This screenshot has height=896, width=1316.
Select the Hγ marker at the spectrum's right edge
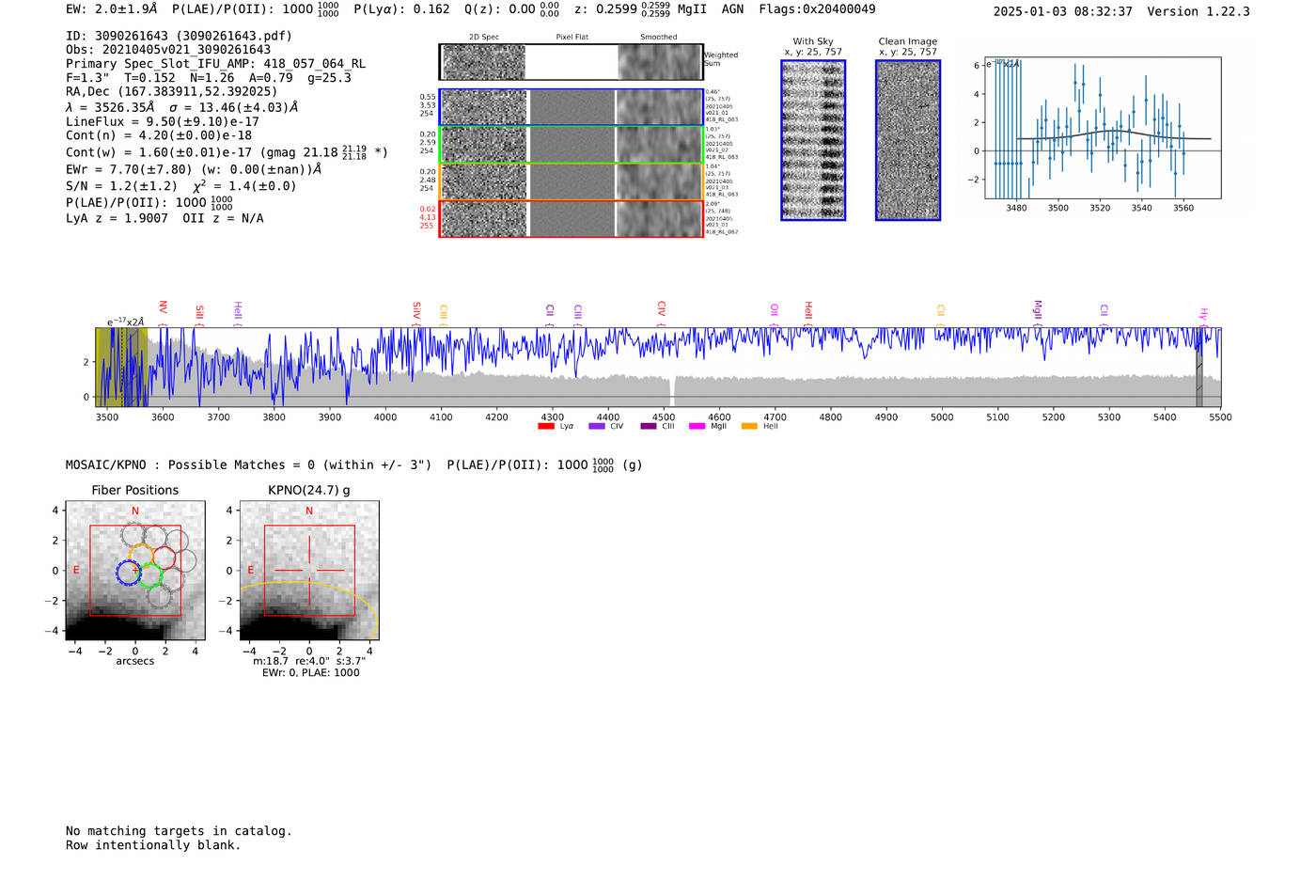pos(1203,316)
